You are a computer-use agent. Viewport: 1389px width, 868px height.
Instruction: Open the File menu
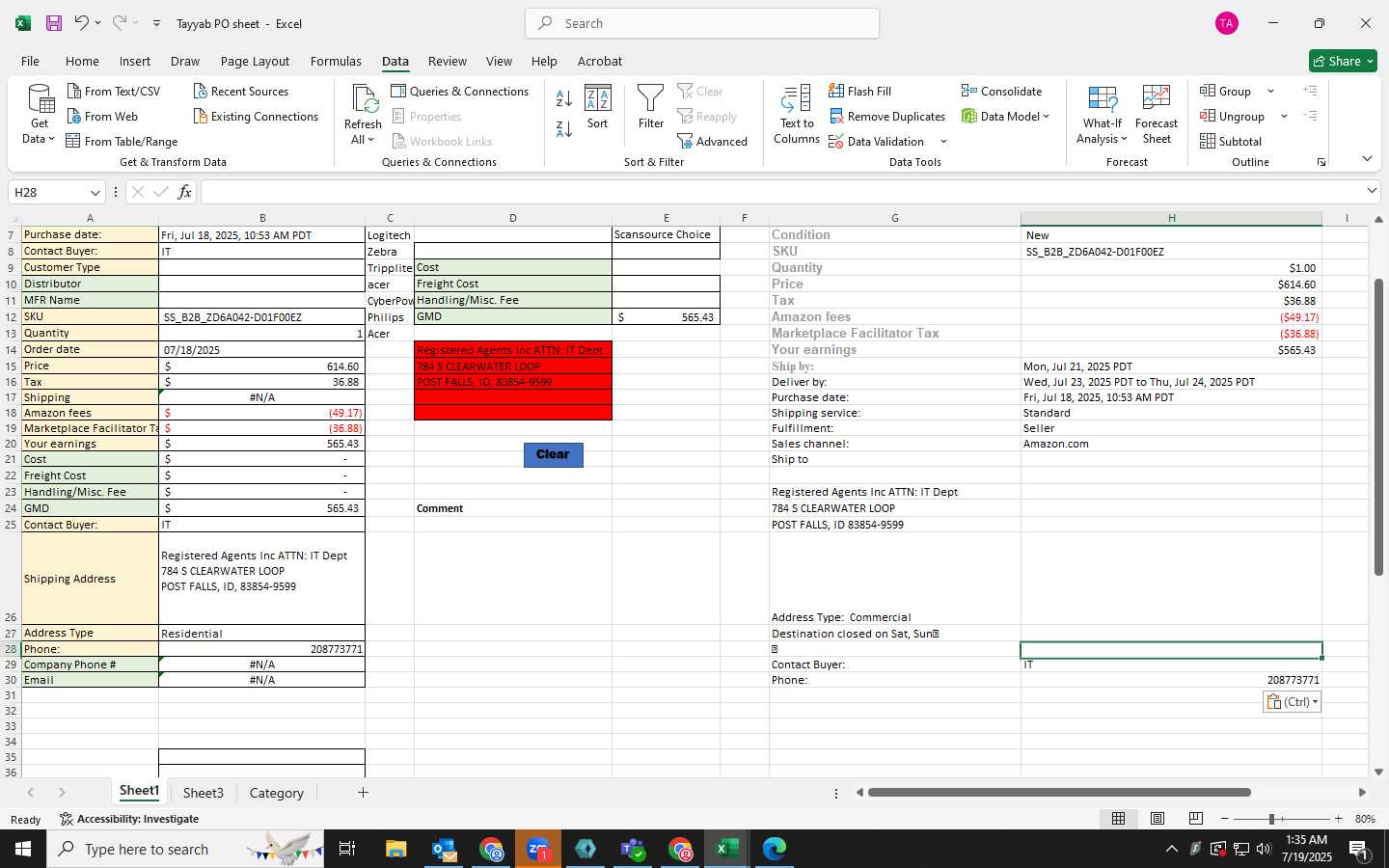click(31, 61)
